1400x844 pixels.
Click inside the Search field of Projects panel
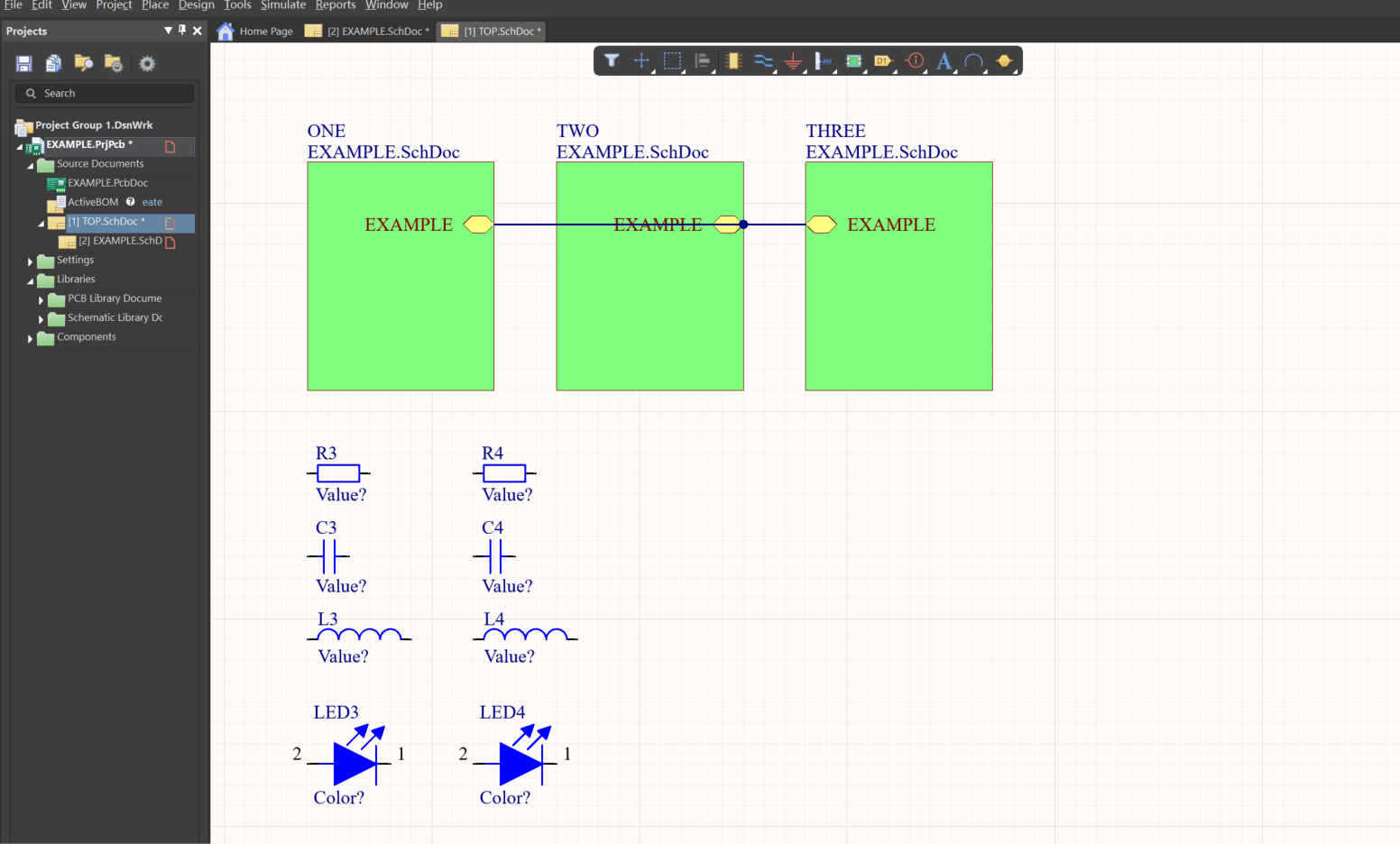104,93
